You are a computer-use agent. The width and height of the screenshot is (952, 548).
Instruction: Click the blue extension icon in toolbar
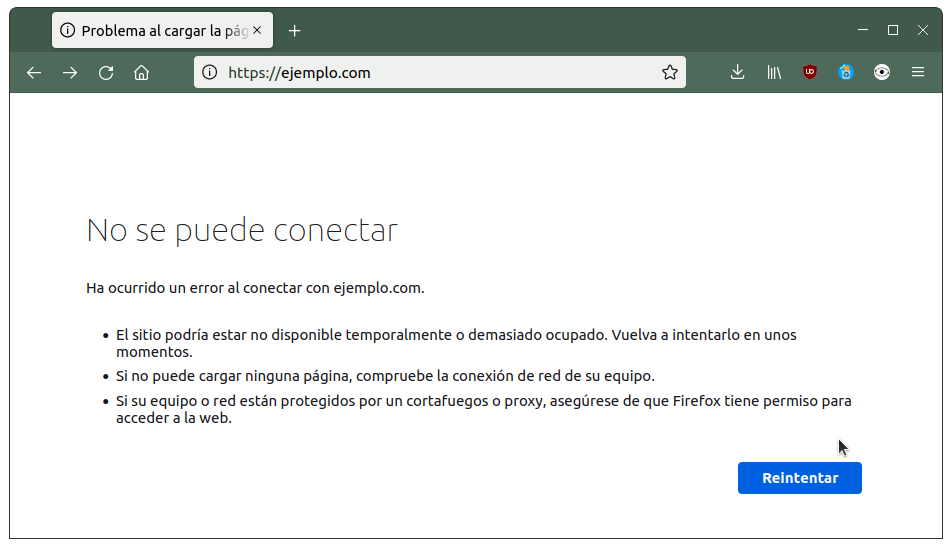[x=846, y=72]
